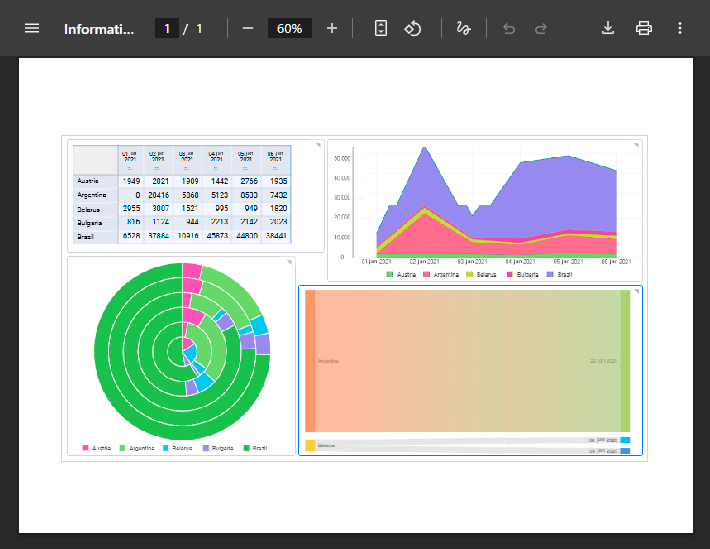The width and height of the screenshot is (710, 549).
Task: Download the PDF file
Action: [607, 28]
